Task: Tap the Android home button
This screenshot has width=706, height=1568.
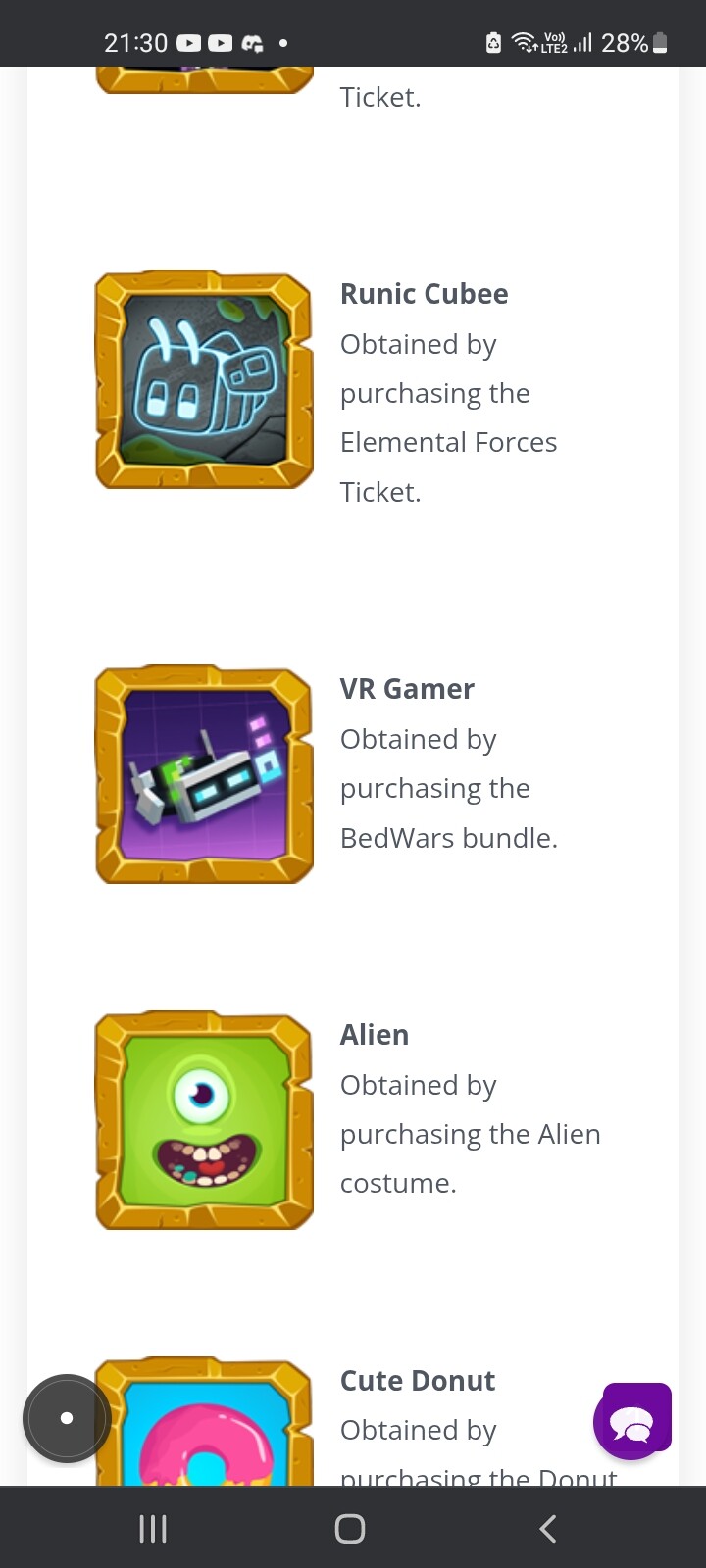Action: (x=350, y=1528)
